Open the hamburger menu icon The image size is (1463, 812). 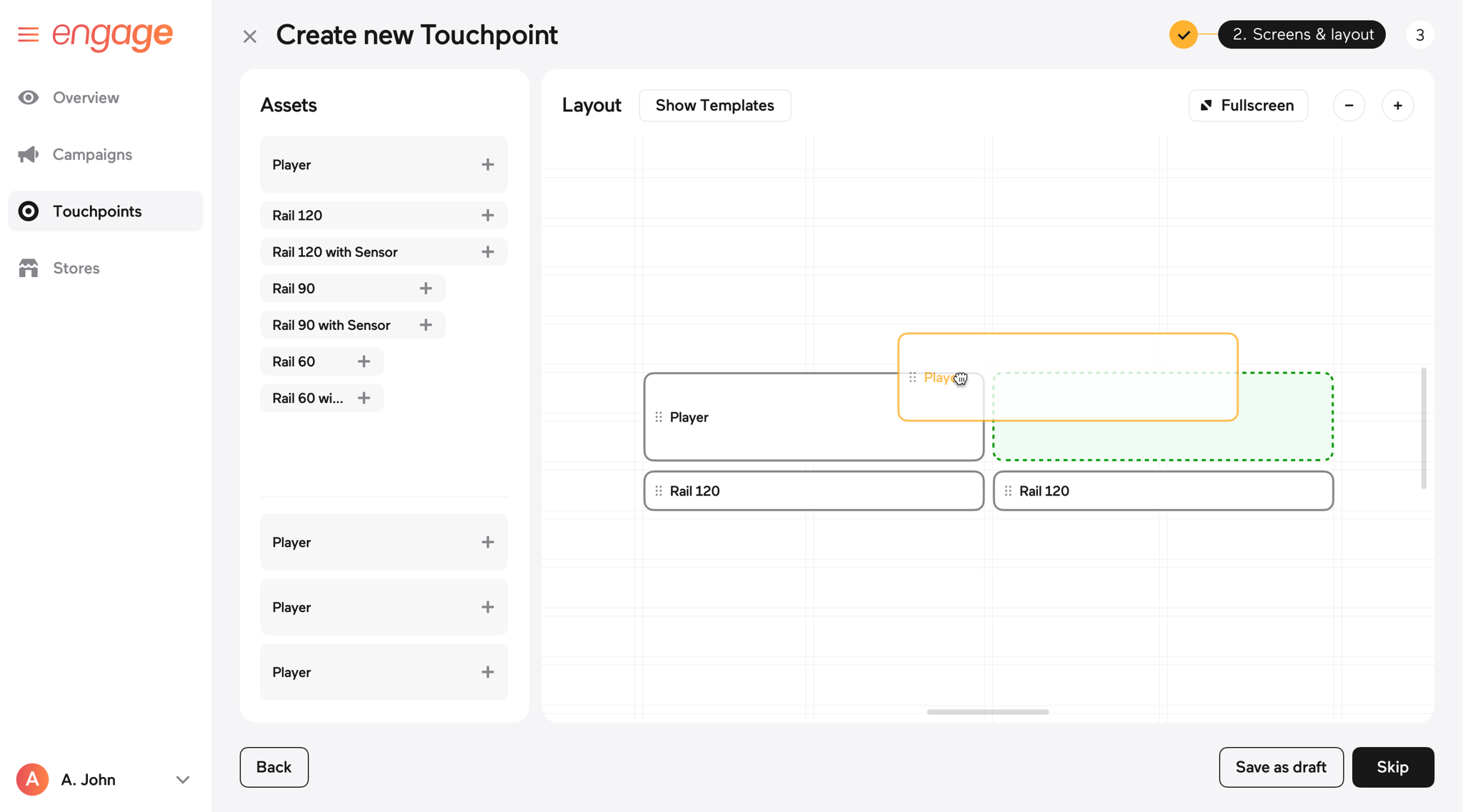click(28, 34)
